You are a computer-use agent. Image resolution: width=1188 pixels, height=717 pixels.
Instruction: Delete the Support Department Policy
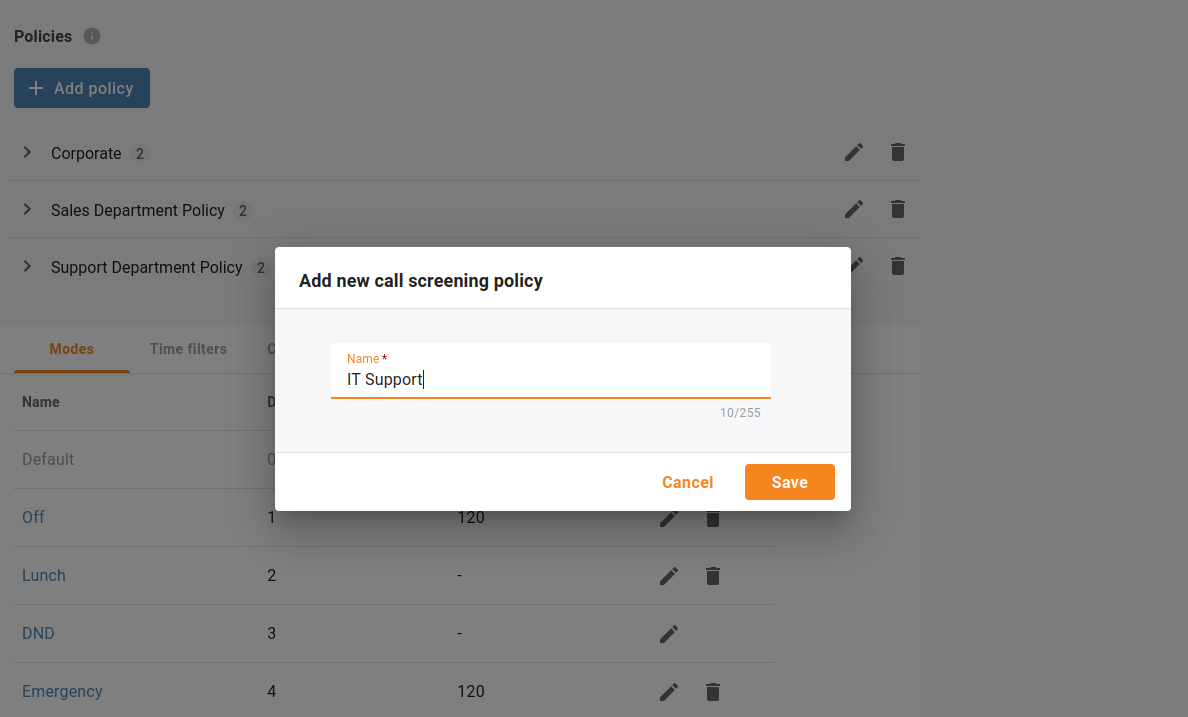[x=898, y=266]
